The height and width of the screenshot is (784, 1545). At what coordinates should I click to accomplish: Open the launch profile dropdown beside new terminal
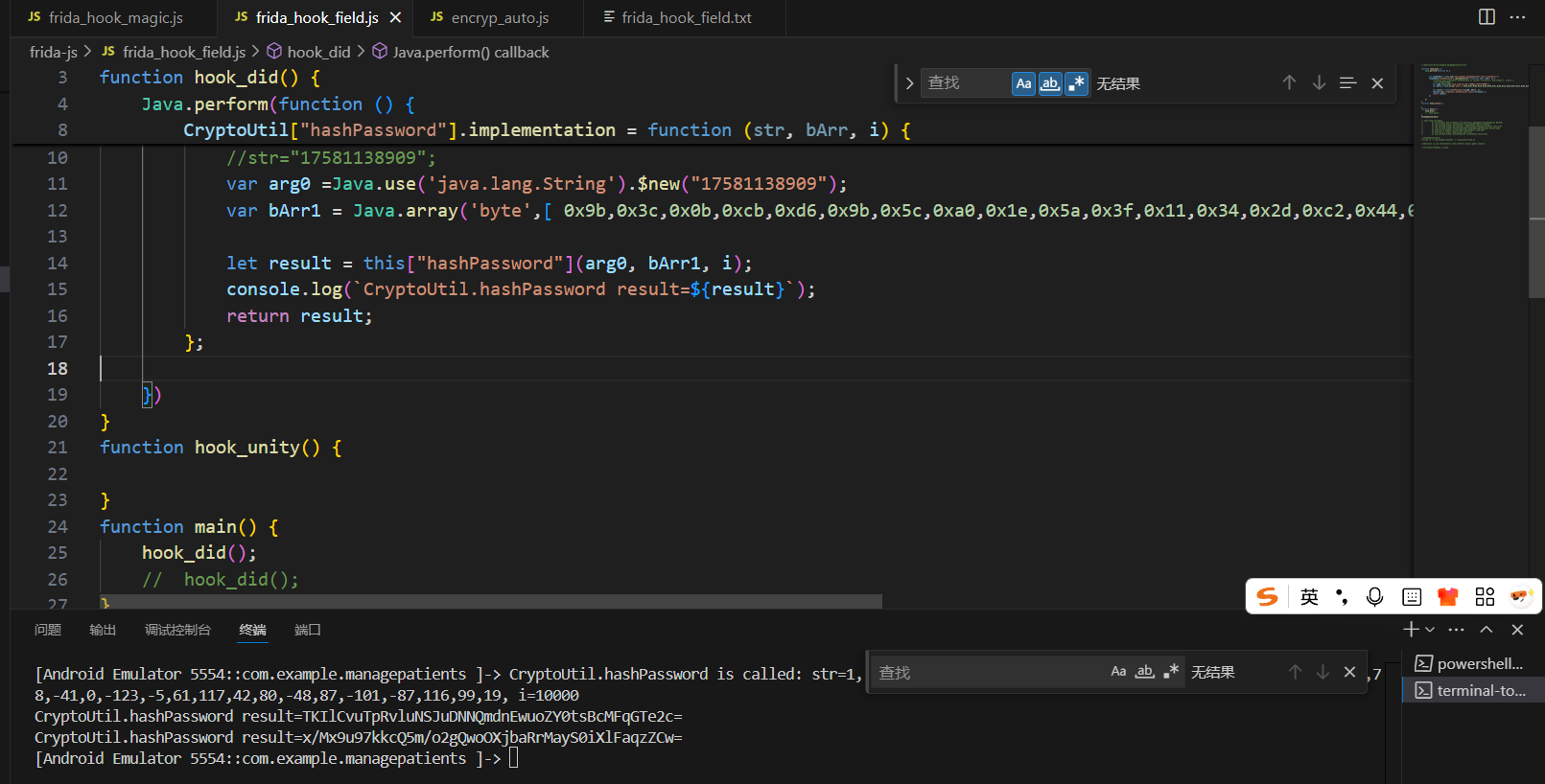tap(1430, 630)
